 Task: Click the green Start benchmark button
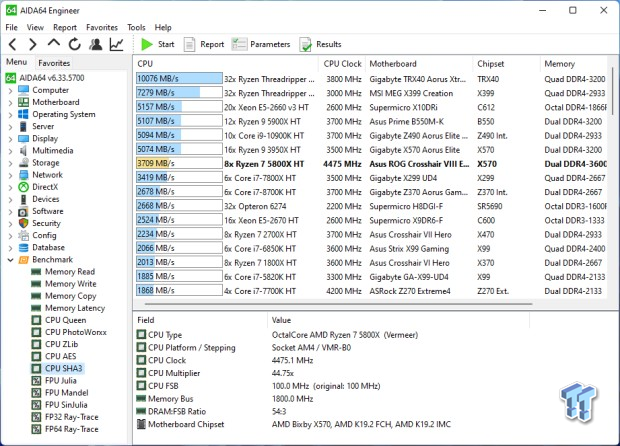157,45
